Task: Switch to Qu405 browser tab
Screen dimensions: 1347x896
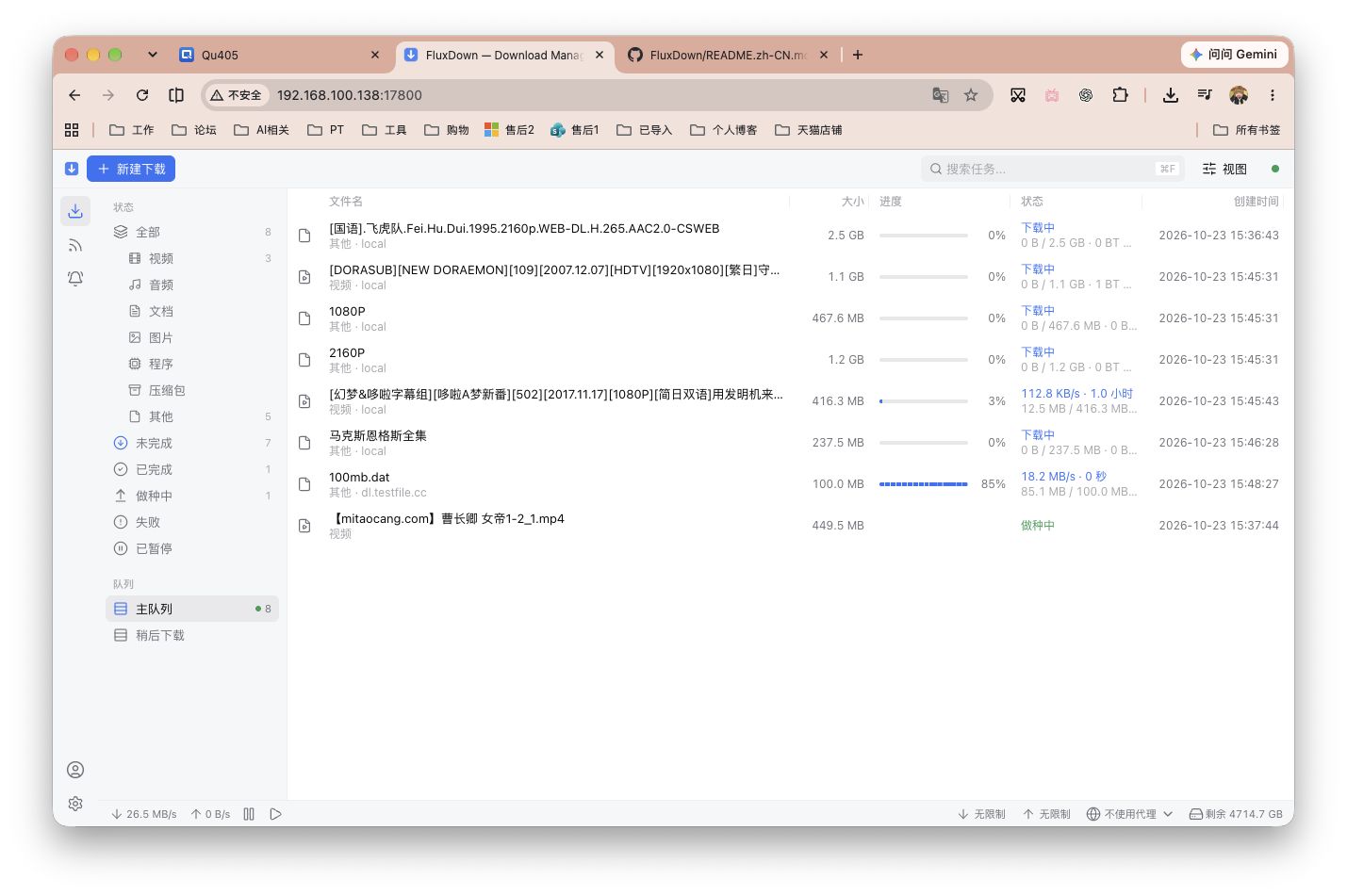Action: tap(279, 55)
